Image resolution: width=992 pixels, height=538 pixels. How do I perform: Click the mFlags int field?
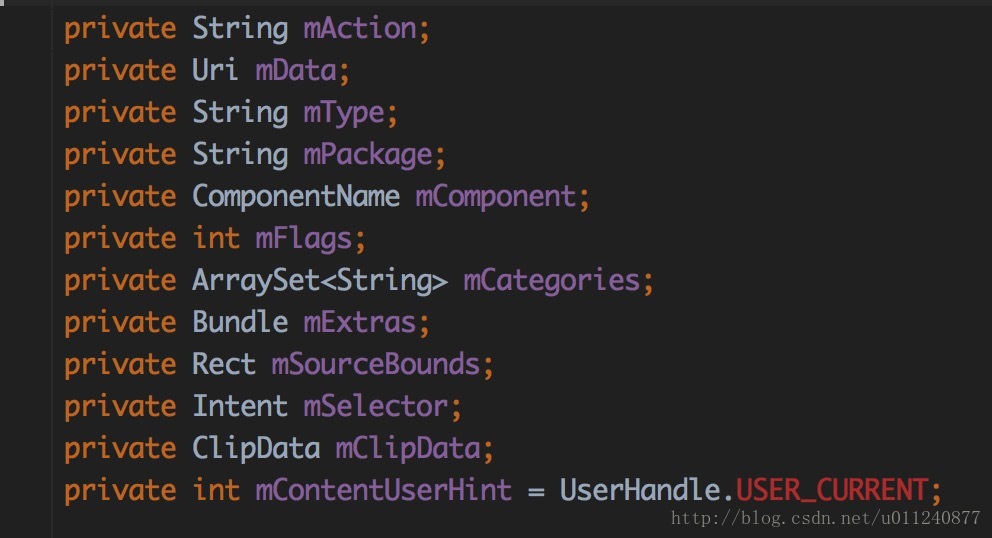(x=304, y=239)
